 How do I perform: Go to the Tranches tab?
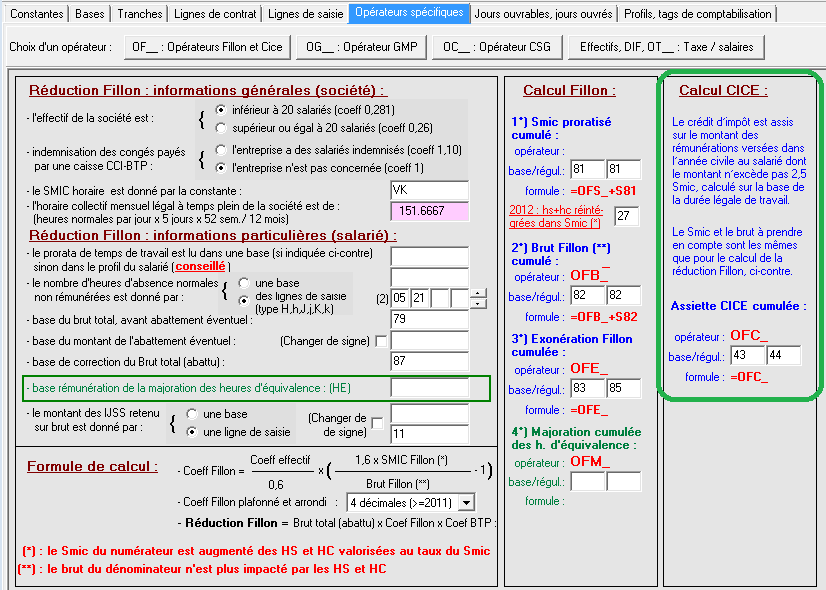(140, 14)
